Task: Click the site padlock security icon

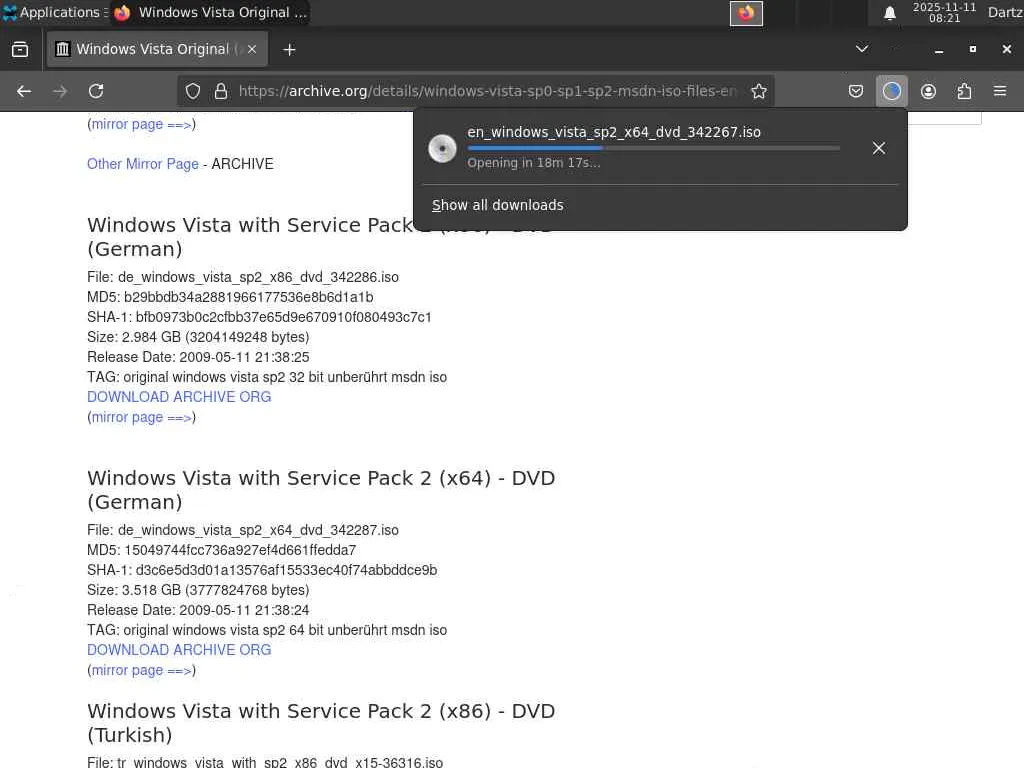Action: [x=221, y=91]
